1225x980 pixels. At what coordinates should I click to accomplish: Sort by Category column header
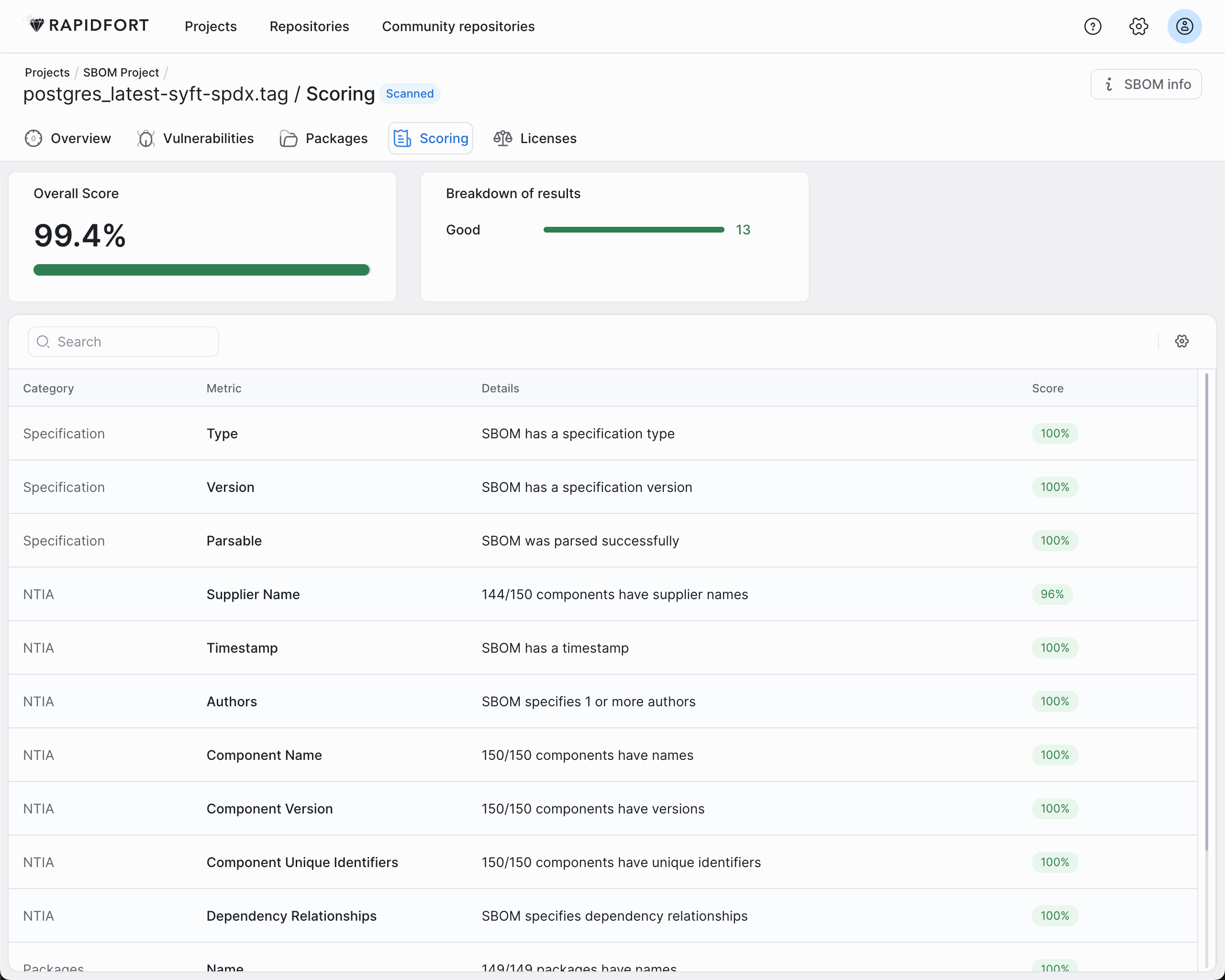click(48, 389)
